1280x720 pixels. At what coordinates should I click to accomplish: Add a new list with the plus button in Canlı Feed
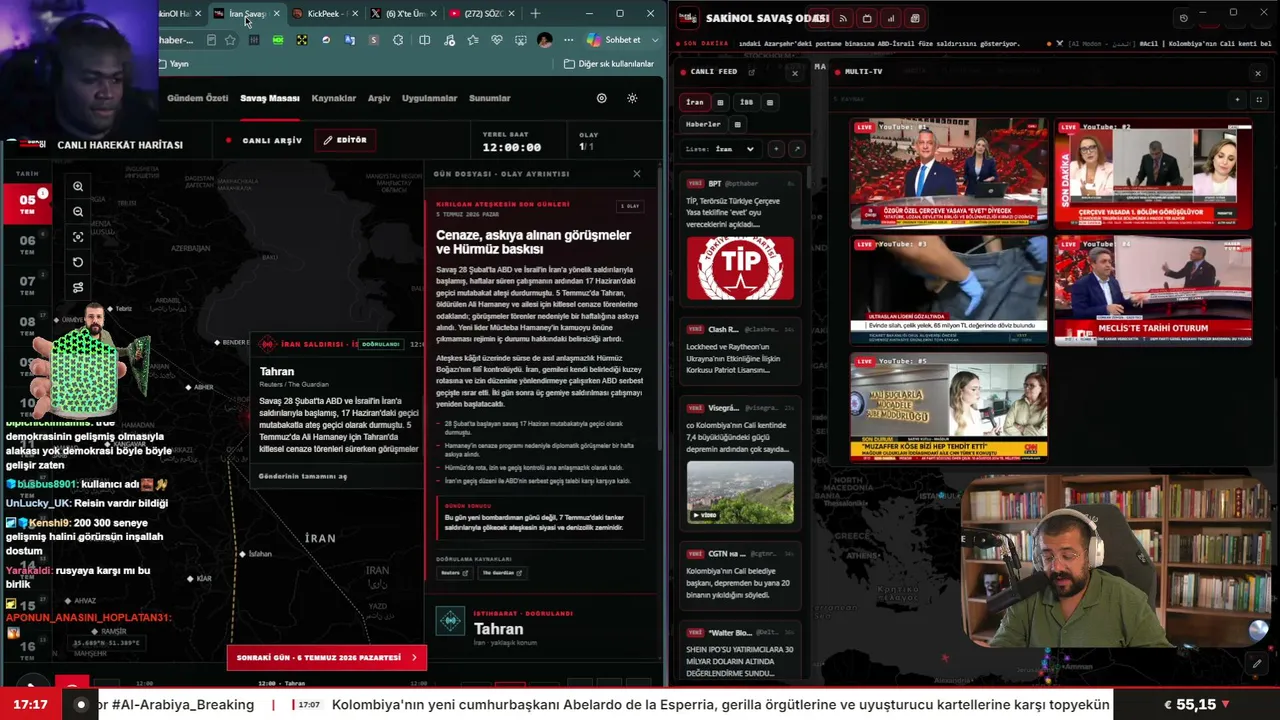point(776,149)
